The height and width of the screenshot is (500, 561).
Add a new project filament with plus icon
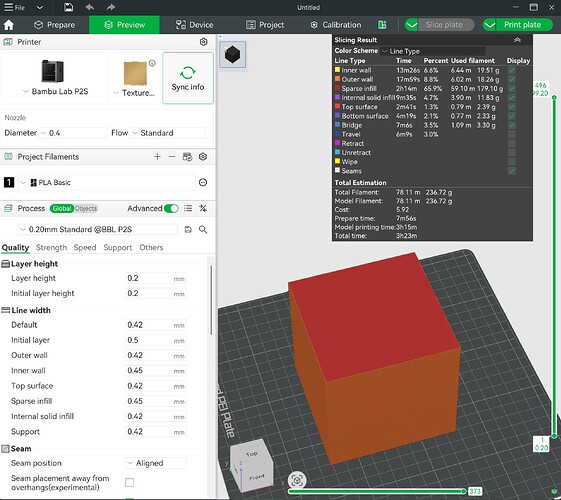[157, 157]
